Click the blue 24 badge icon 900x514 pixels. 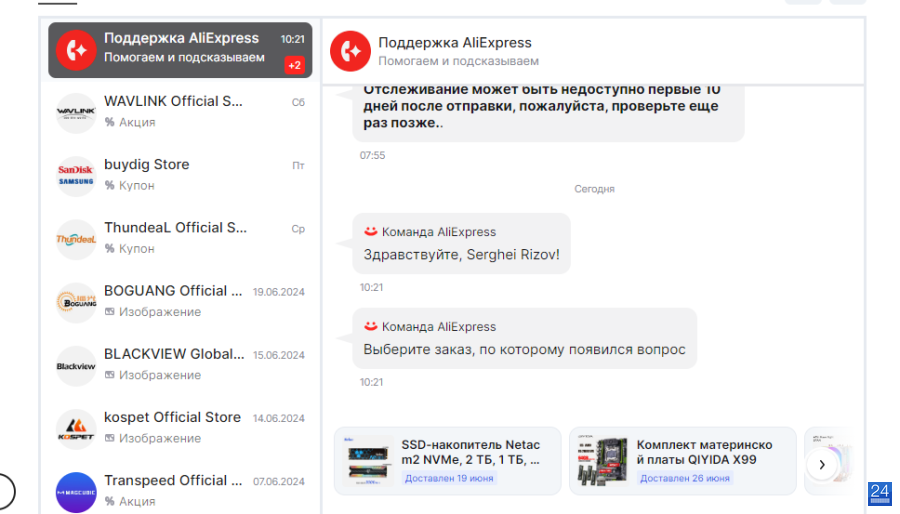(x=879, y=493)
